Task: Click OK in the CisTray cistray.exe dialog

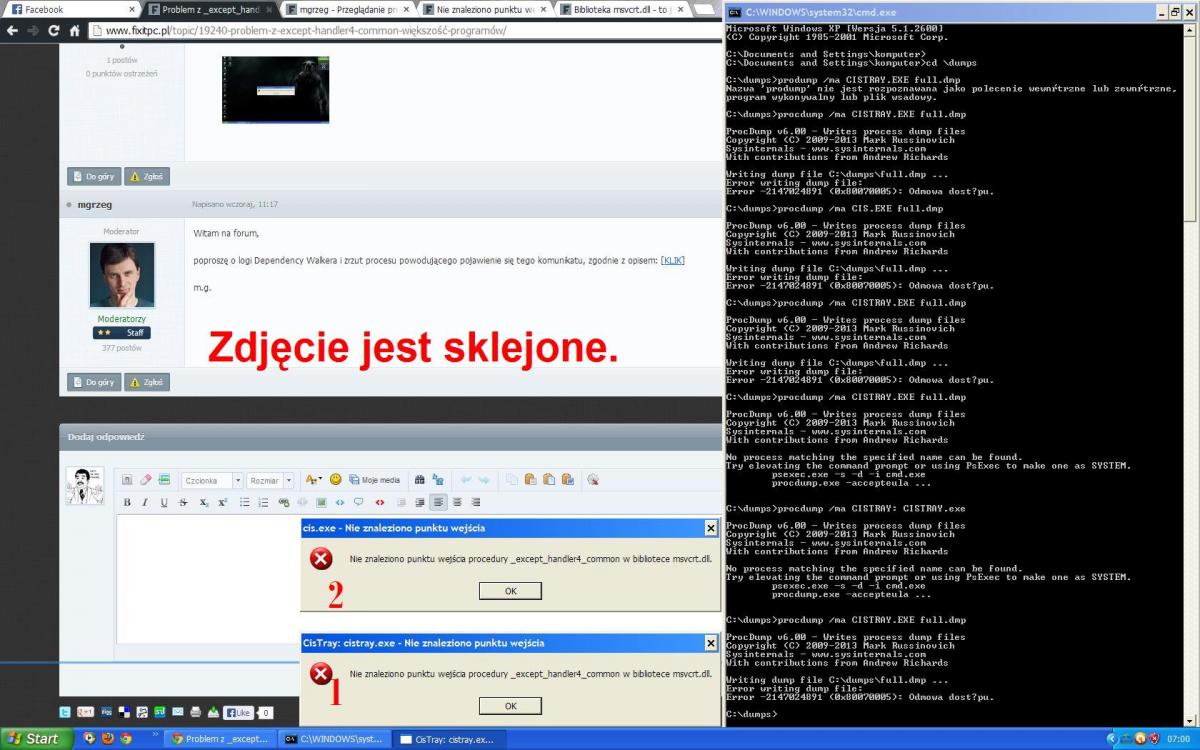Action: [510, 706]
